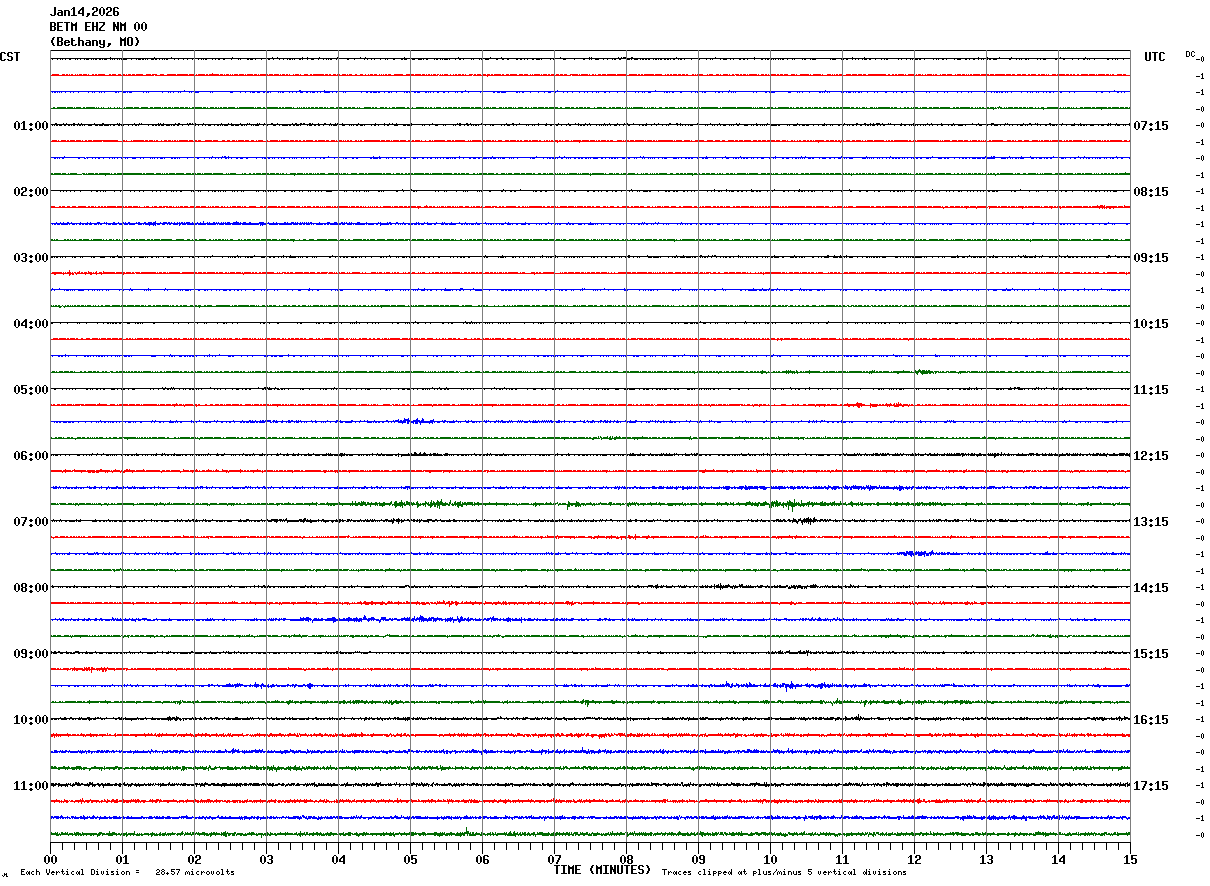This screenshot has height=886, width=1210.
Task: Select minute tick label 02 on x-axis
Action: 194,859
